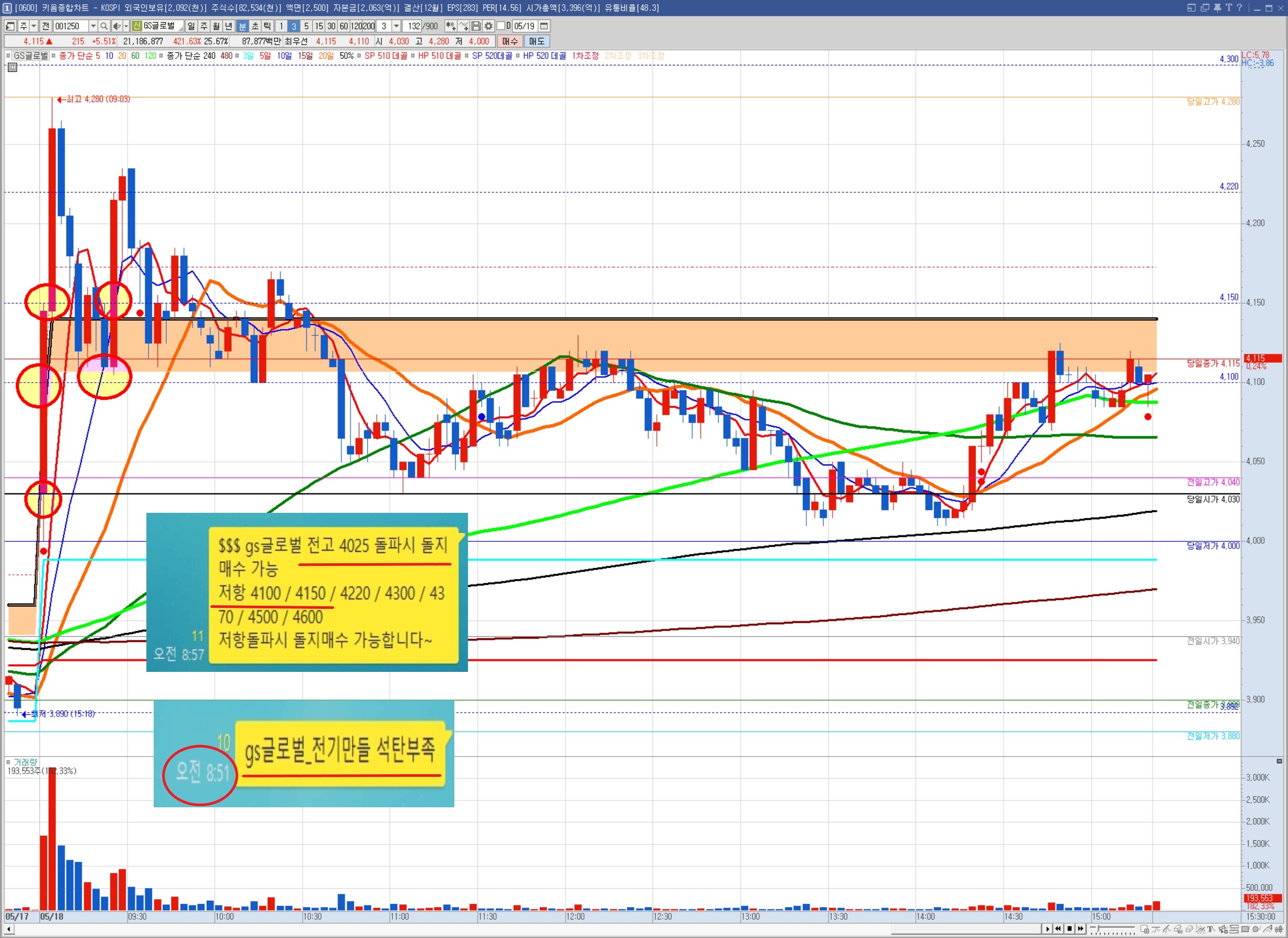The image size is (1288, 938).
Task: Toggle the 거래량 volume indicator checkbox
Action: [x=8, y=762]
